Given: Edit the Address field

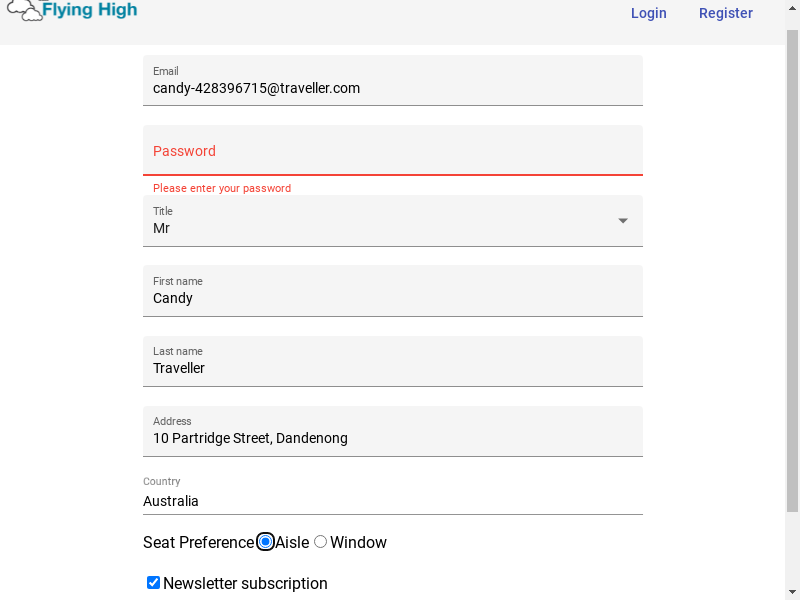Looking at the screenshot, I should point(392,438).
